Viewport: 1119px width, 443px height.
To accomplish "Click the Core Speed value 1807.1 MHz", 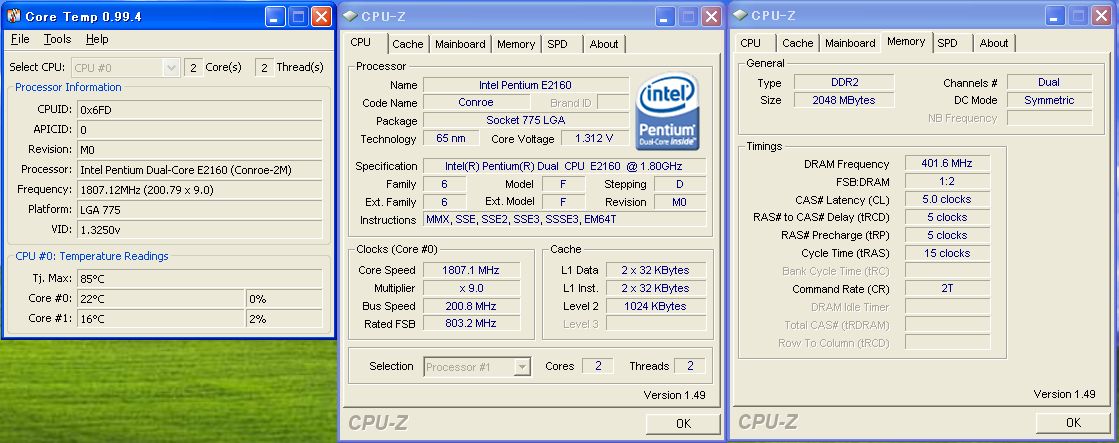I will pyautogui.click(x=471, y=270).
